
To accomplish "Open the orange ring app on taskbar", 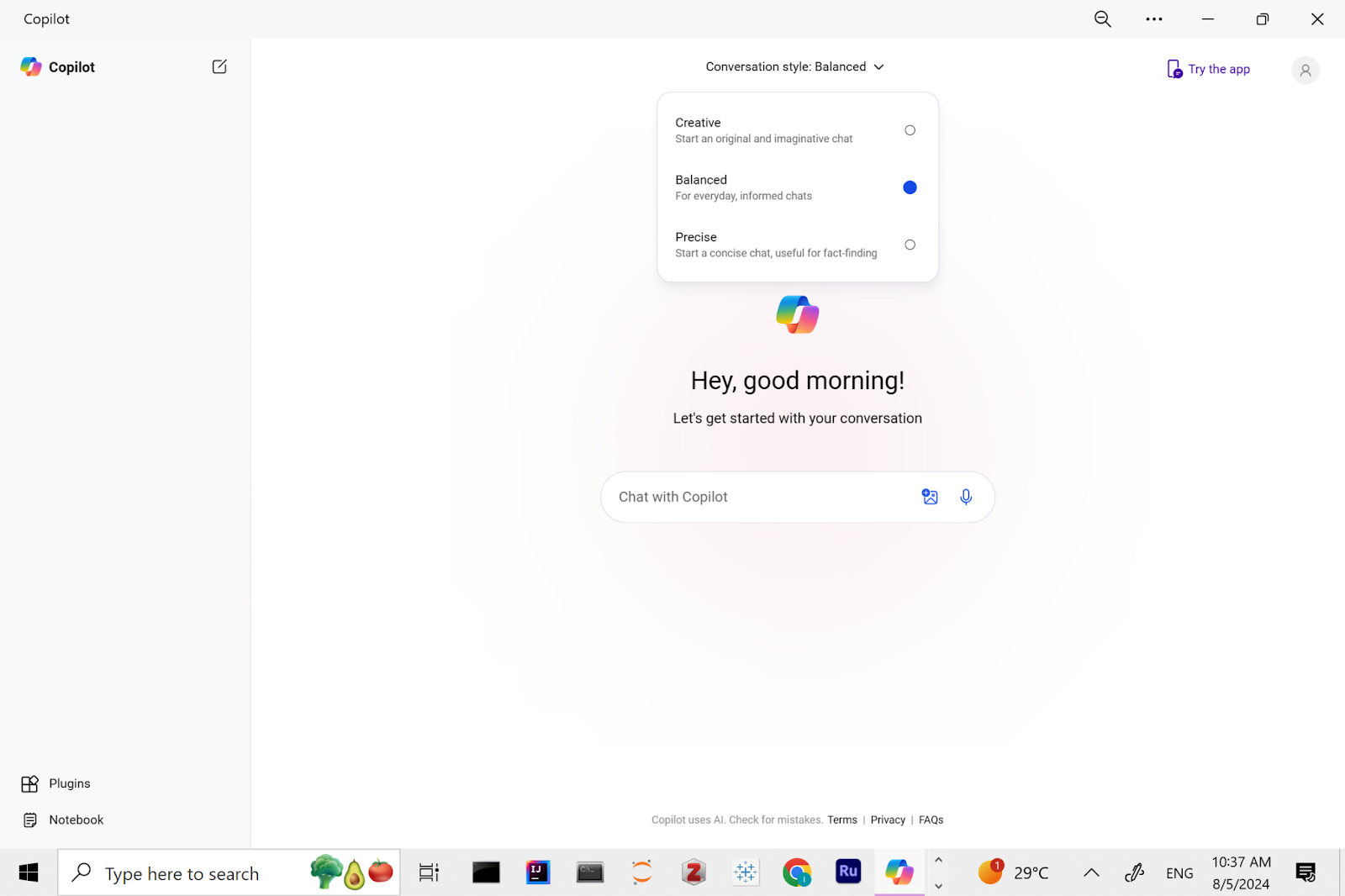I will click(x=642, y=873).
